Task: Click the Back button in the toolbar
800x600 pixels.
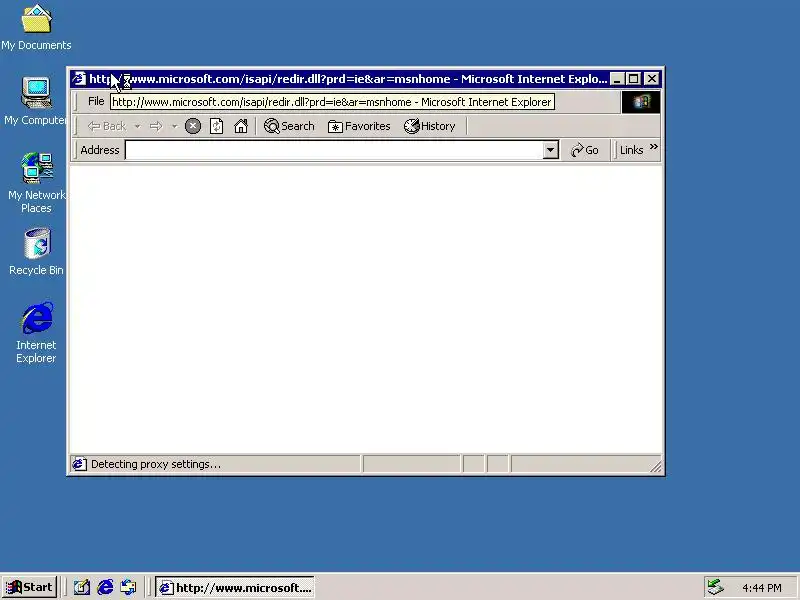Action: tap(107, 126)
